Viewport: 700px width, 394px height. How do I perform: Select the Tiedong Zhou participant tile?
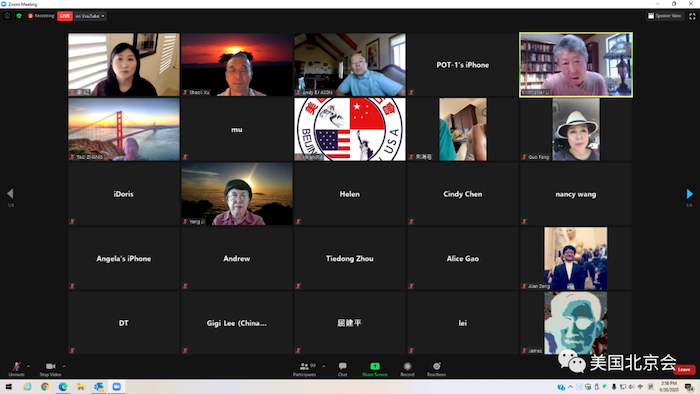point(350,258)
